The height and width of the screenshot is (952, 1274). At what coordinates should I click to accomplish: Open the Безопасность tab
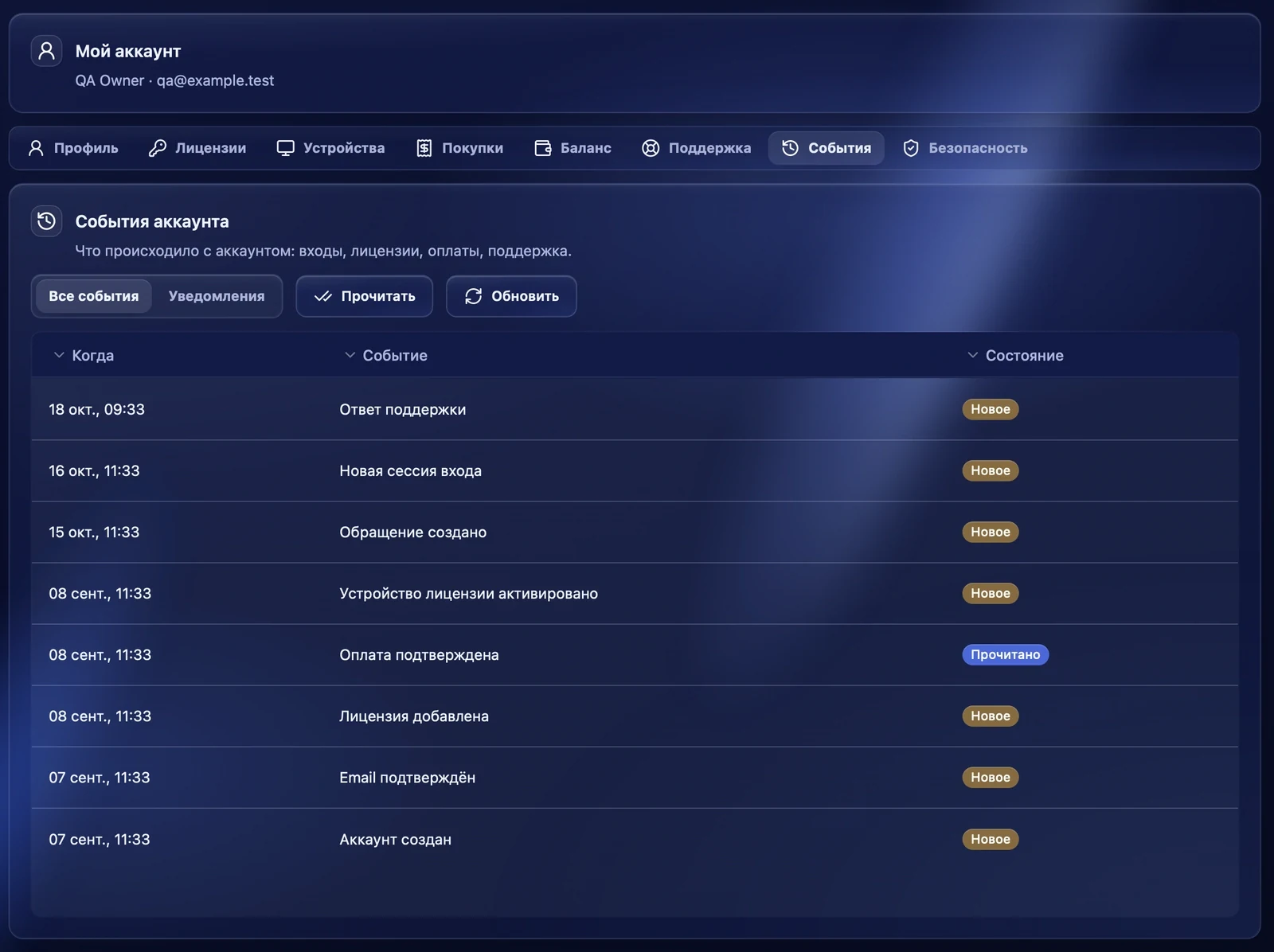click(x=965, y=148)
